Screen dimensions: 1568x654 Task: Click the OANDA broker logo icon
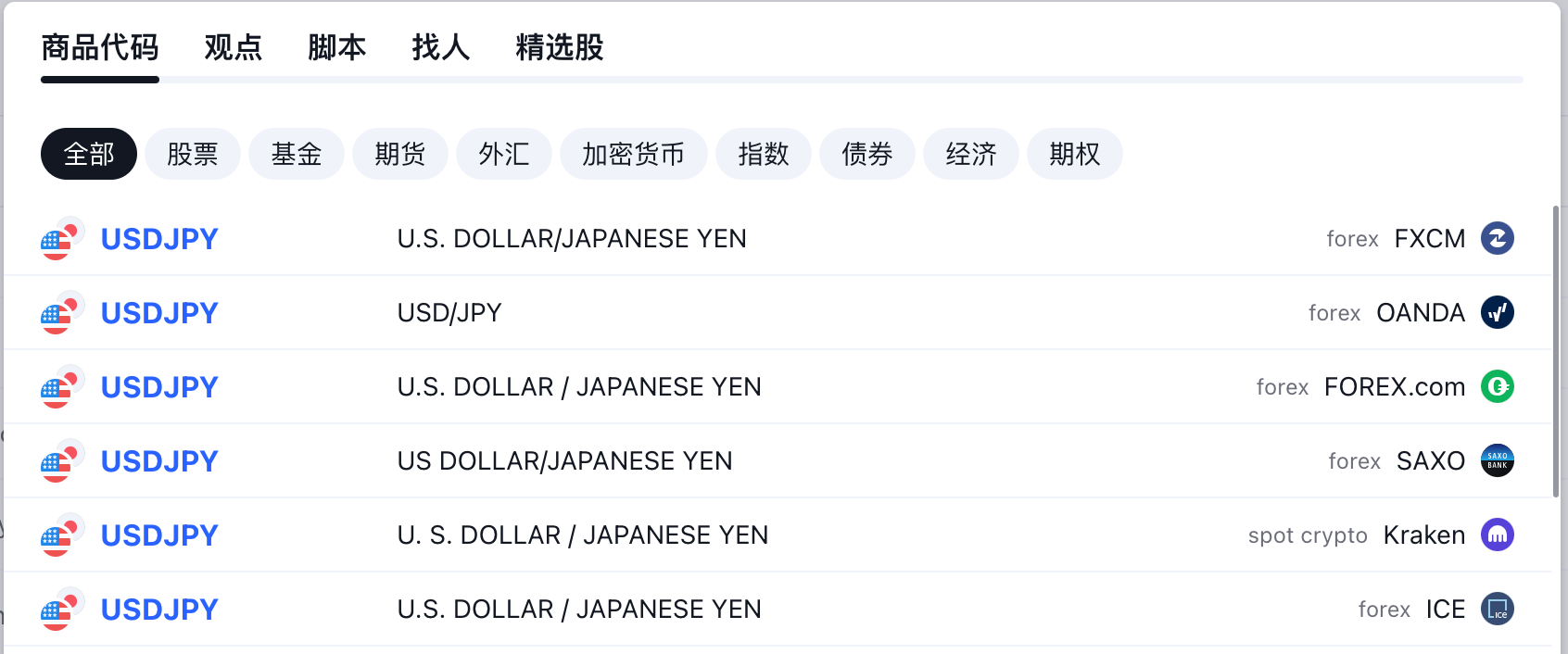click(x=1498, y=312)
